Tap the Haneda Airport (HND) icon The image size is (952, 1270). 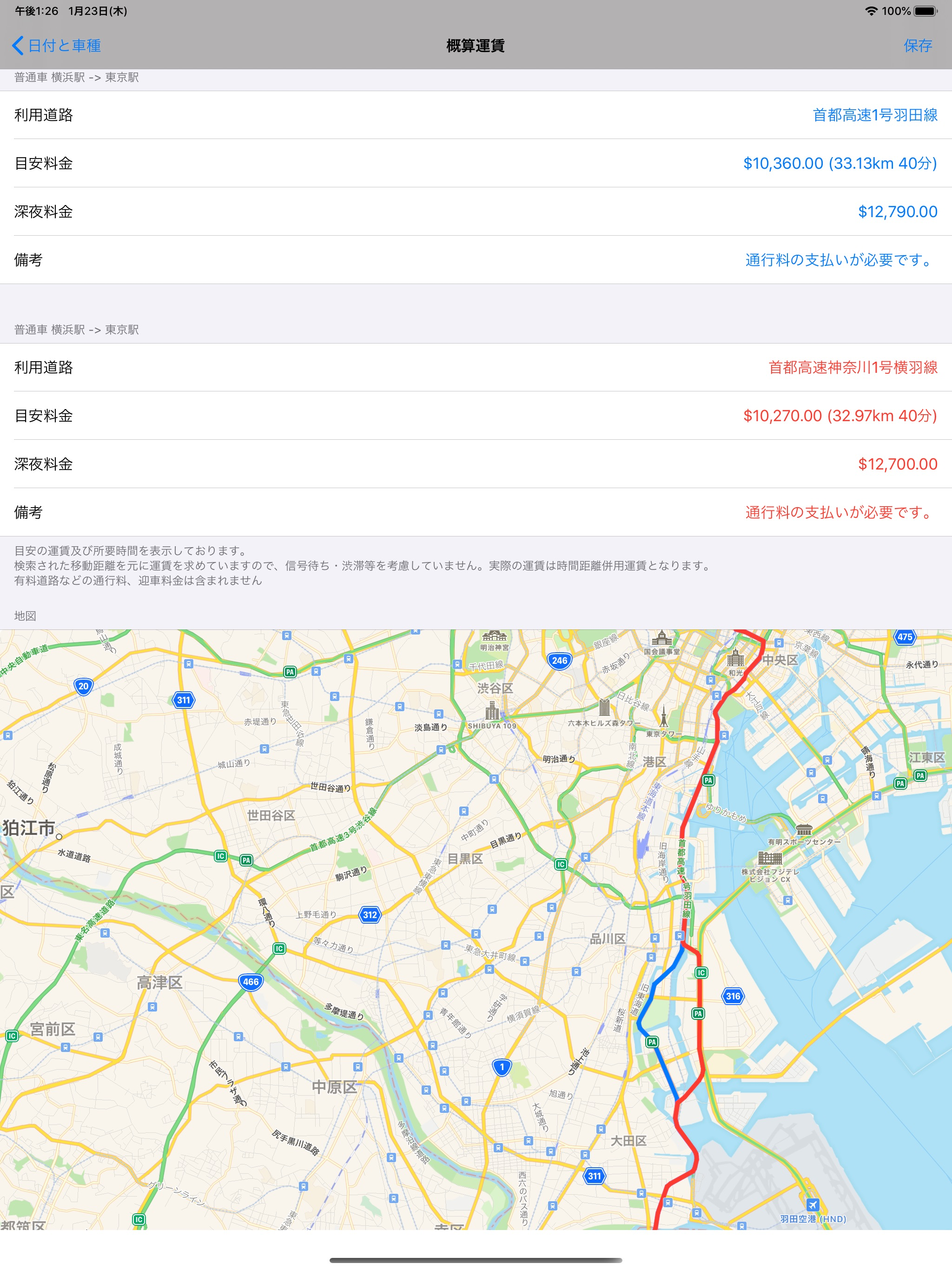pos(812,1204)
